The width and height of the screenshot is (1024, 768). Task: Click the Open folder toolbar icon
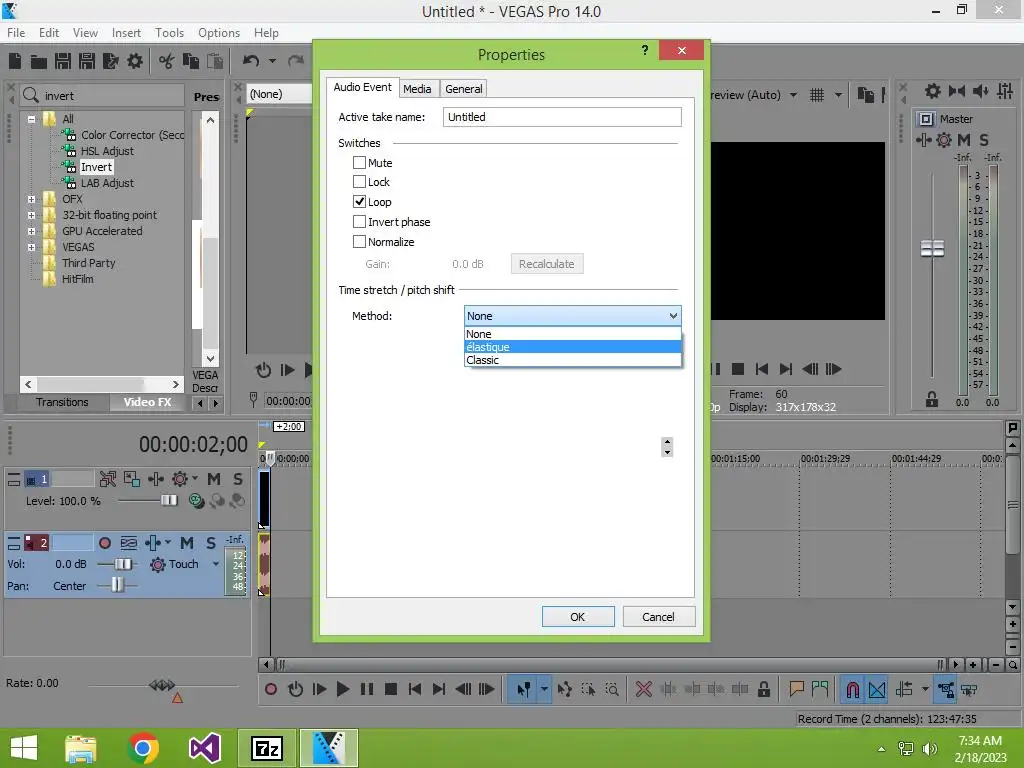click(x=39, y=61)
